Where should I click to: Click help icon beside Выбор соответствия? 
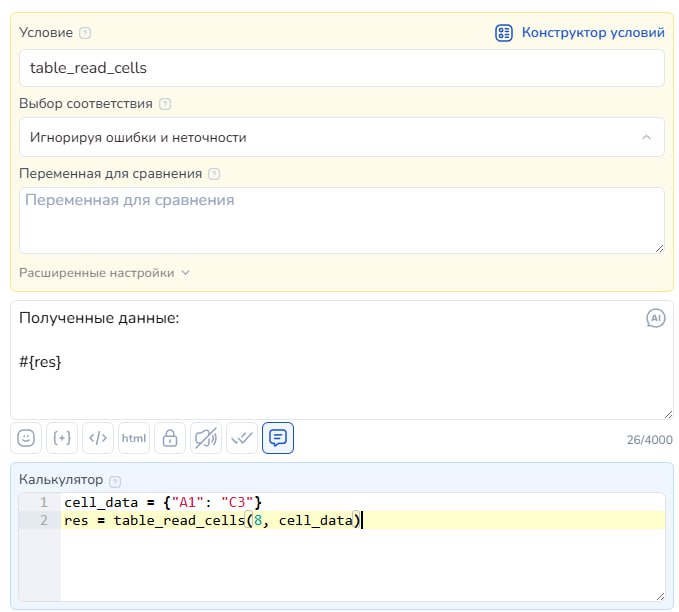(165, 104)
